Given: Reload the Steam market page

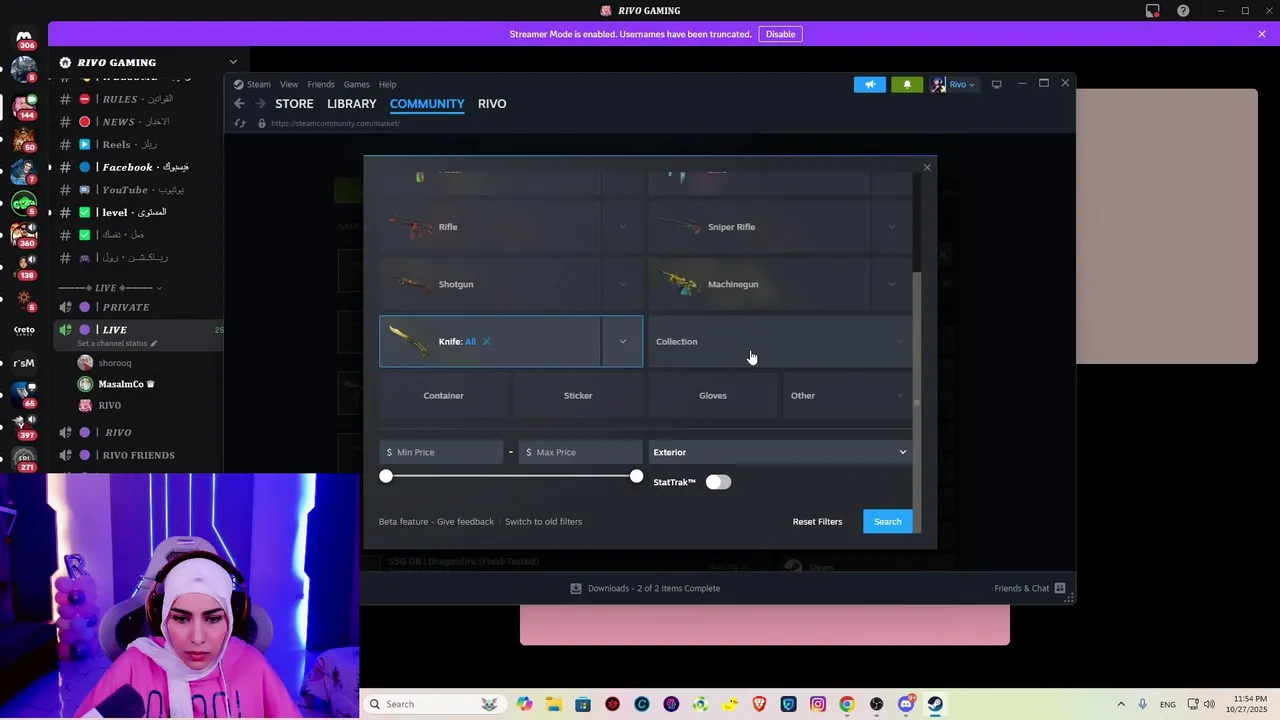Looking at the screenshot, I should point(240,123).
